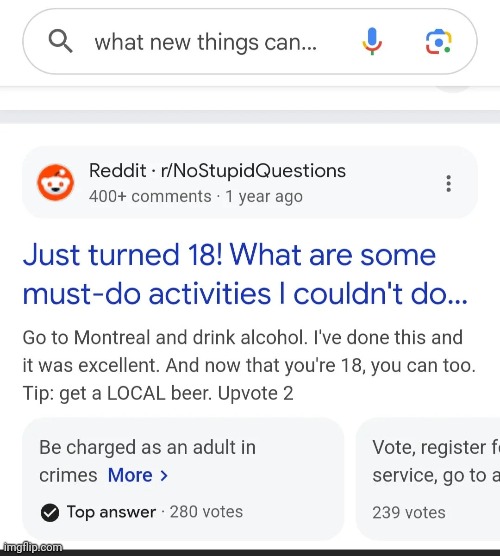Click the 'More' link text

[x=130, y=475]
